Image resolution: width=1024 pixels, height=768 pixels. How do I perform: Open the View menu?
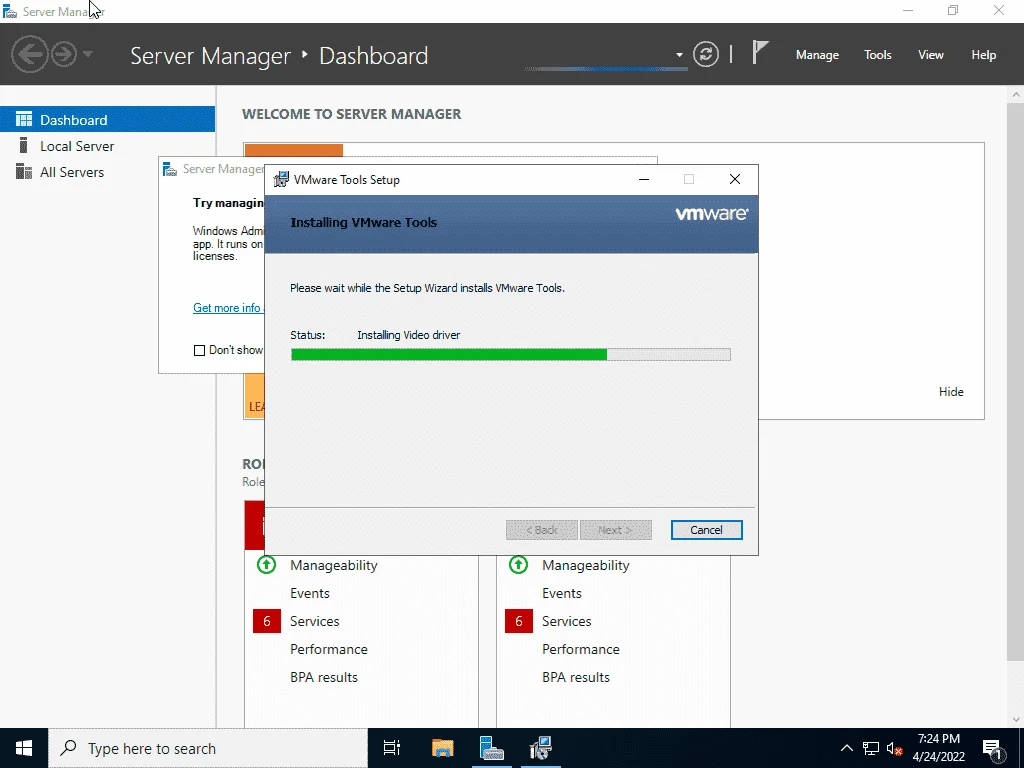[x=931, y=55]
